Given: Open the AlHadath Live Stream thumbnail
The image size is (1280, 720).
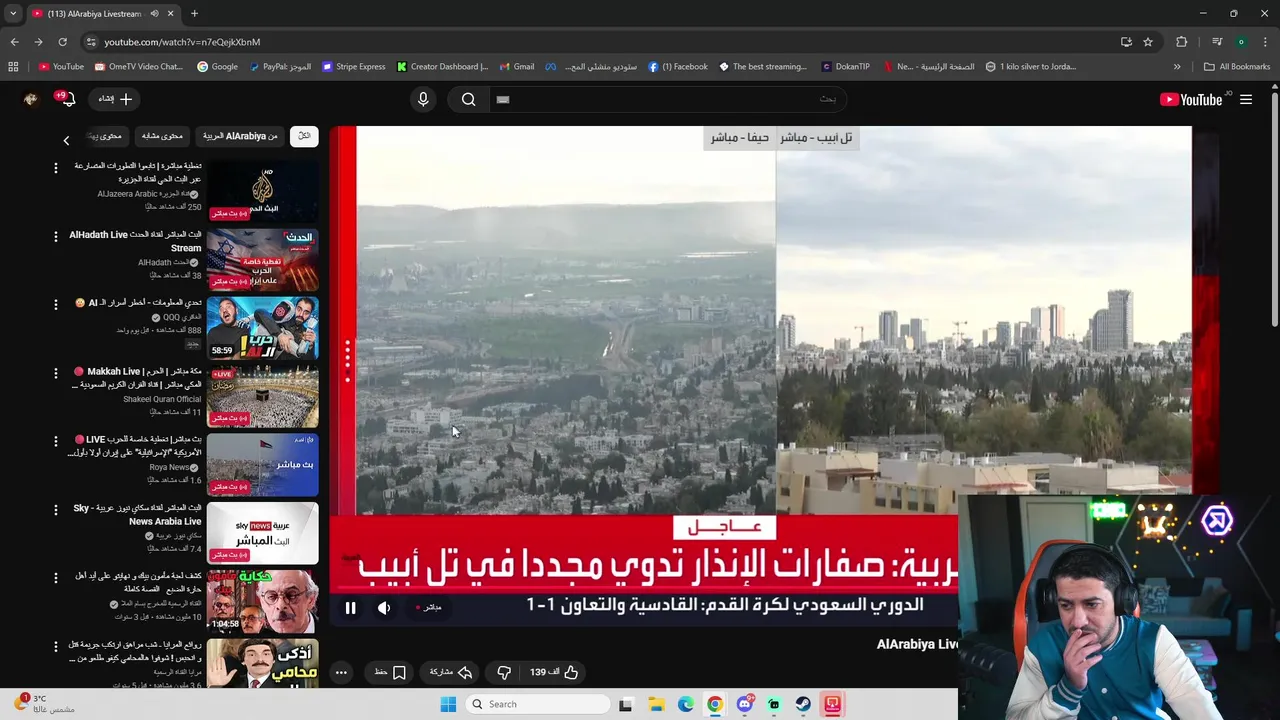Looking at the screenshot, I should [x=262, y=259].
